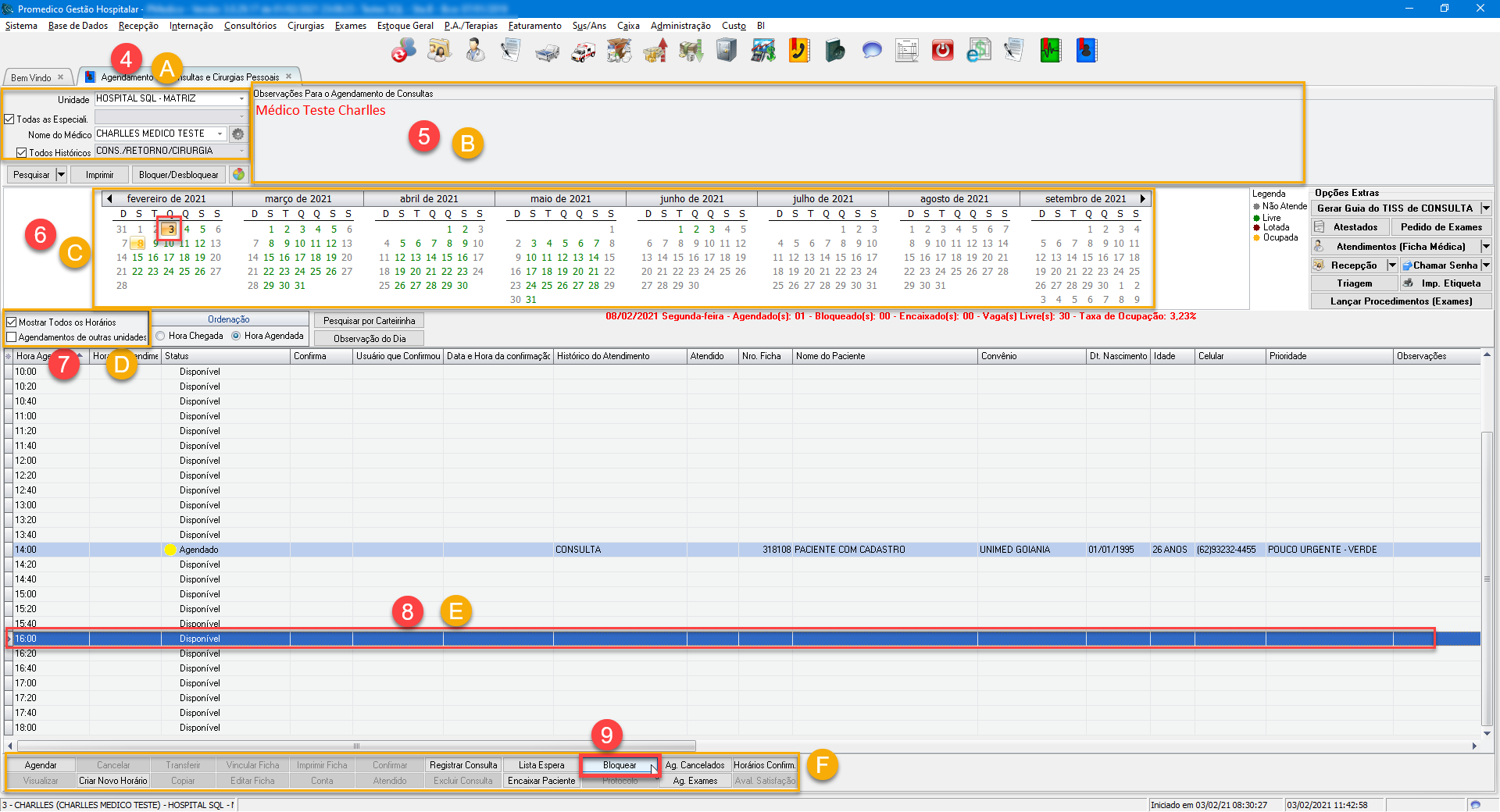Click the Bloquear button

[620, 765]
